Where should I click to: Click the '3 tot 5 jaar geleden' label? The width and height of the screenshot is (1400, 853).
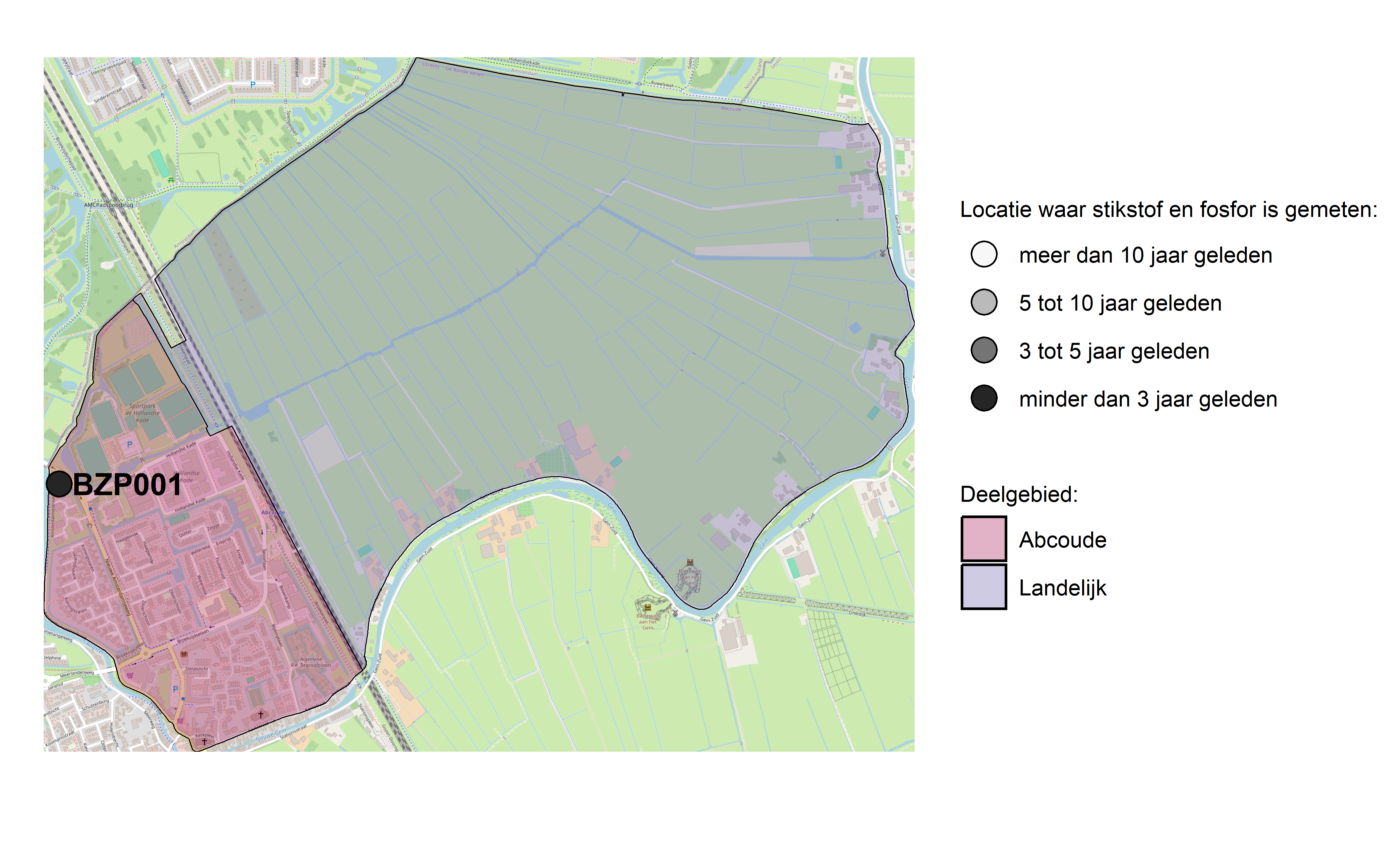tap(1114, 351)
